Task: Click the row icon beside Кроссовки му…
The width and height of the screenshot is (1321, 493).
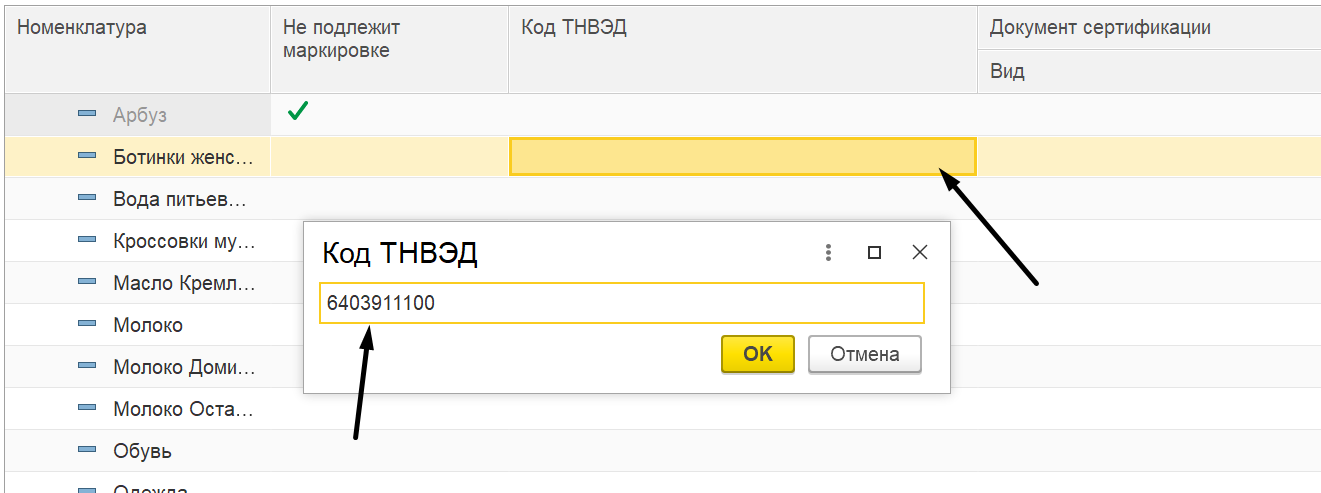Action: tap(87, 240)
